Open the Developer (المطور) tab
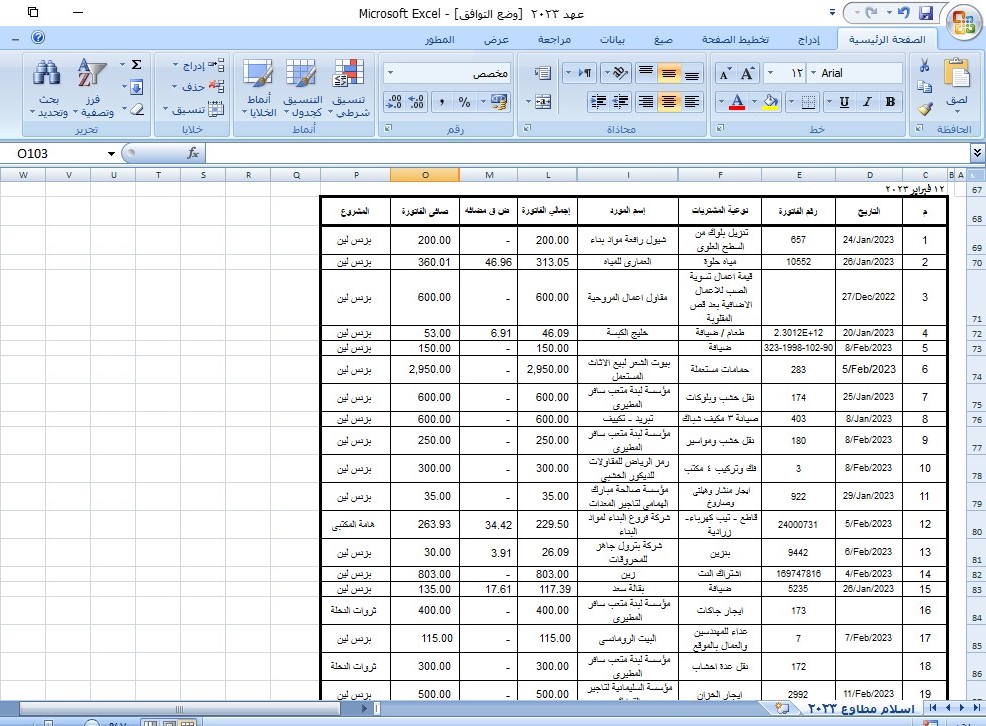The width and height of the screenshot is (986, 726). (440, 40)
